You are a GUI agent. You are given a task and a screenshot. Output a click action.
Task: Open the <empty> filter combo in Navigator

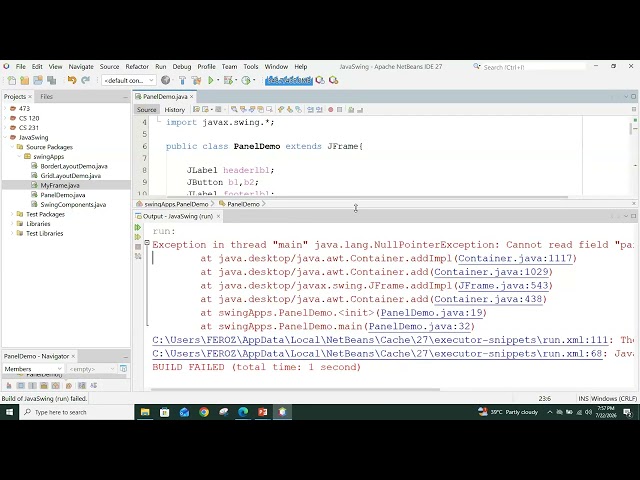pos(92,369)
